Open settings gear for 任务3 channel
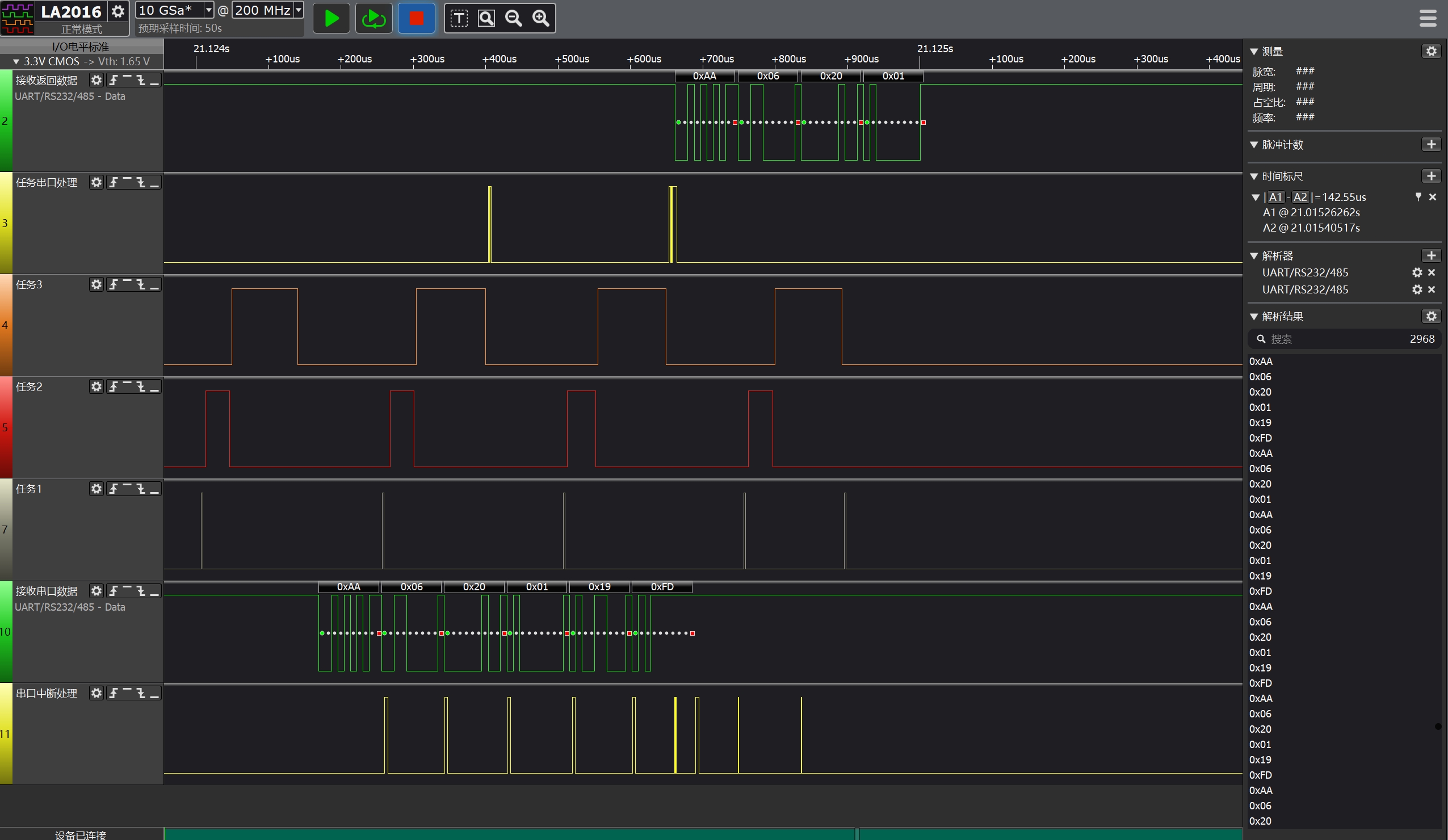The height and width of the screenshot is (840, 1448). tap(96, 284)
